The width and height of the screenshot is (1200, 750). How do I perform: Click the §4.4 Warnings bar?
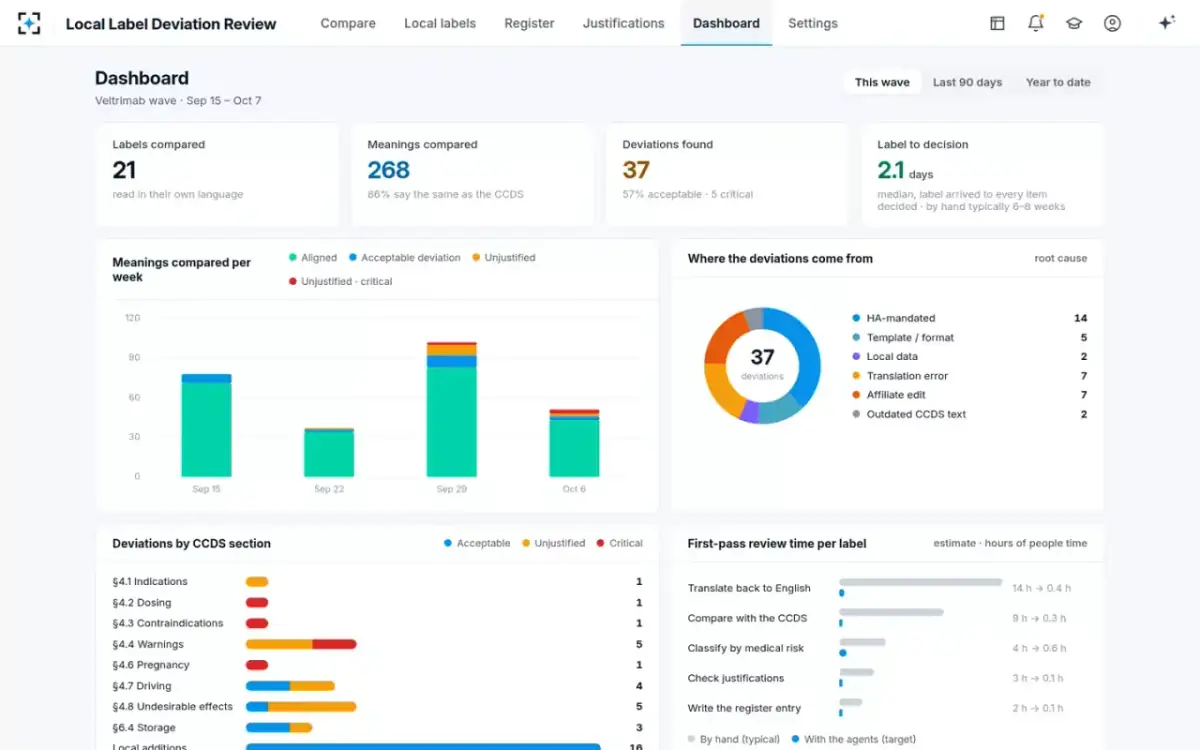click(x=301, y=644)
